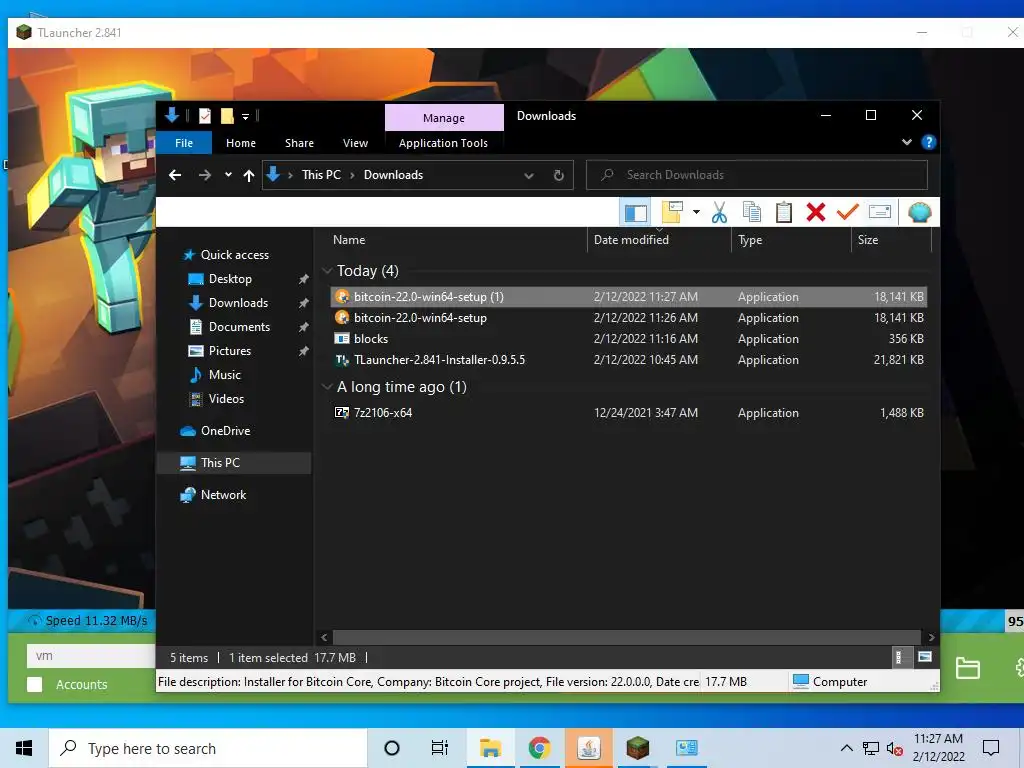The height and width of the screenshot is (768, 1024).
Task: Switch to Large icons view in status bar
Action: [x=924, y=657]
